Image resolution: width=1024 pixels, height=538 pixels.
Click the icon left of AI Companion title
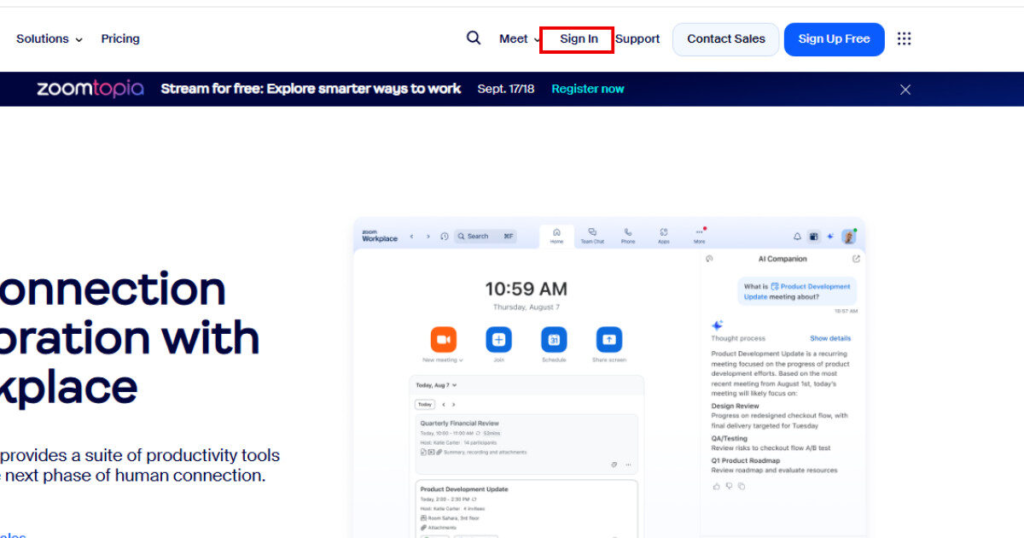pos(709,259)
